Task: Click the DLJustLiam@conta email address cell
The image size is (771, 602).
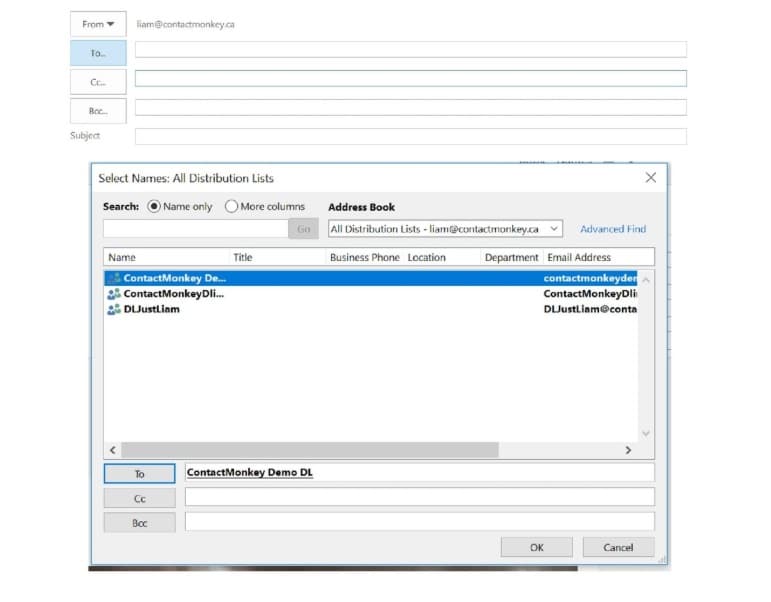Action: pos(590,309)
